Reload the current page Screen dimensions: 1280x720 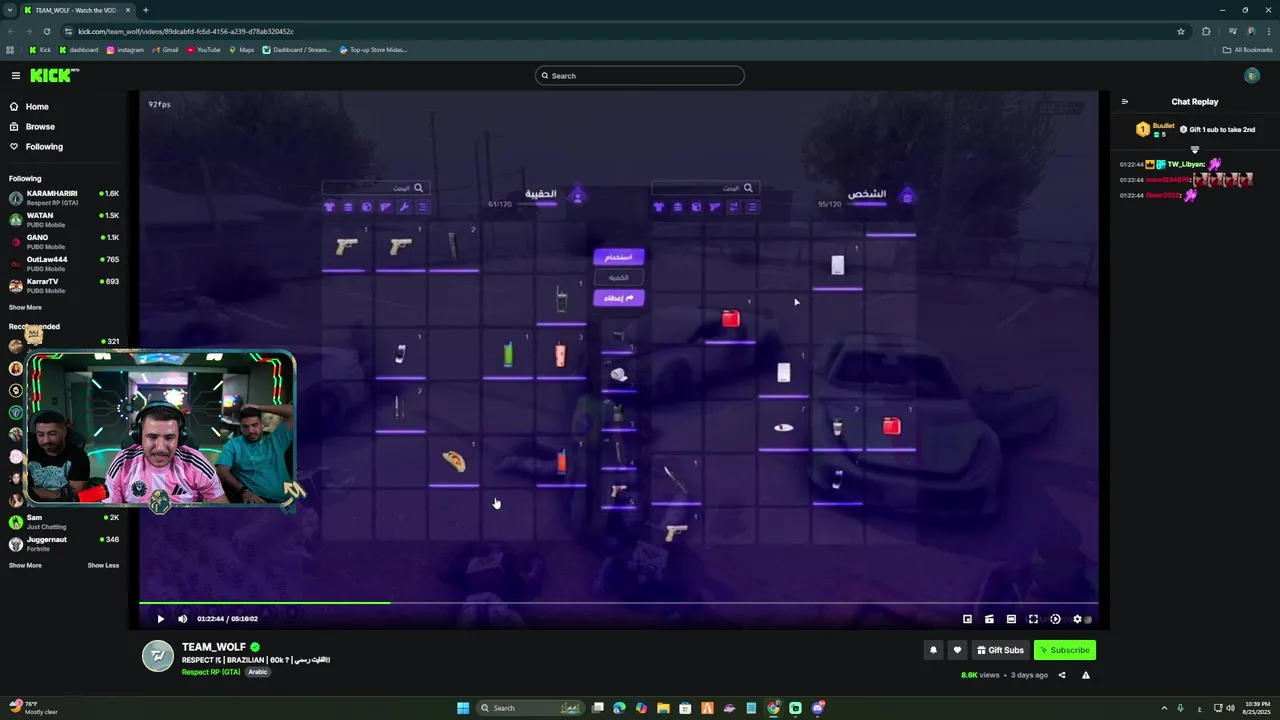47,31
